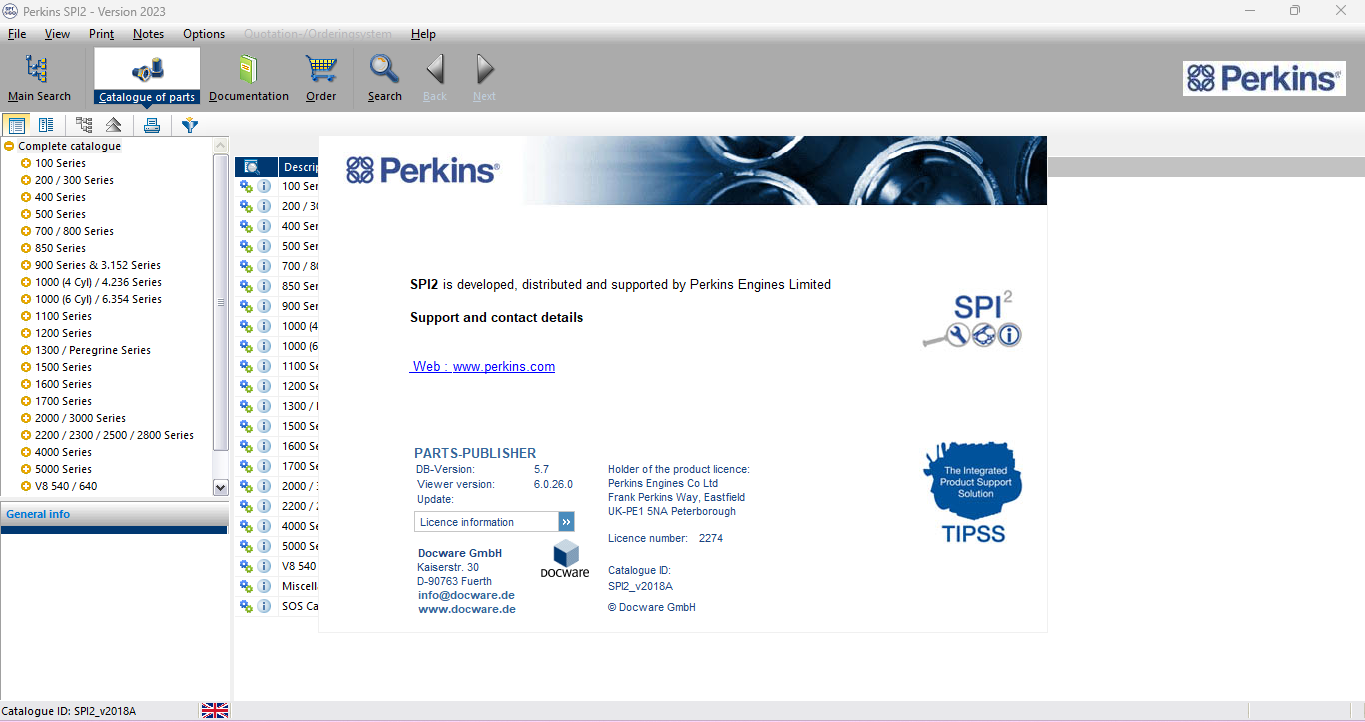Click the UK flag language icon

[x=215, y=711]
